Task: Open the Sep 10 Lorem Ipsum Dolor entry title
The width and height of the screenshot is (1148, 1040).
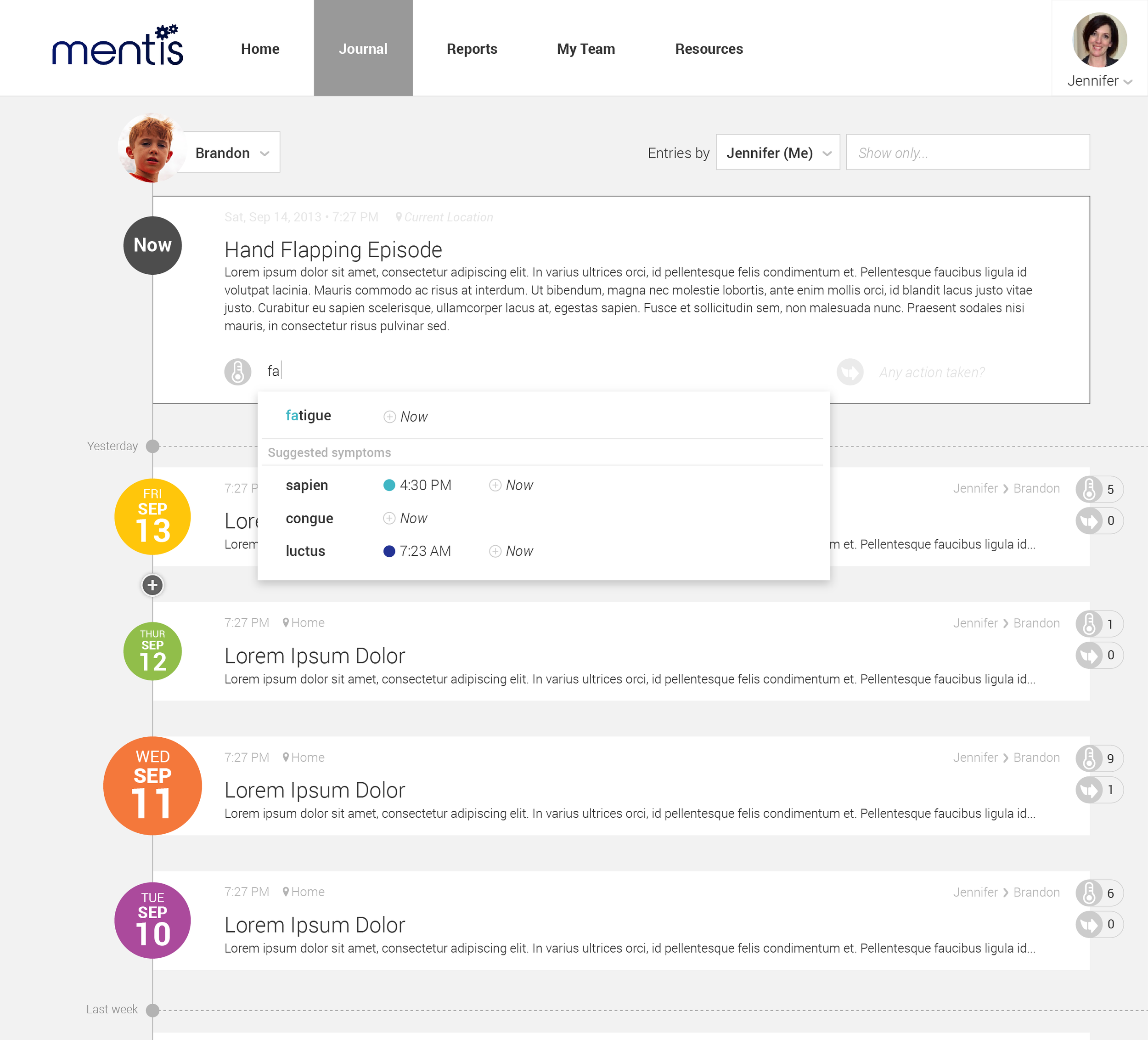Action: (315, 925)
